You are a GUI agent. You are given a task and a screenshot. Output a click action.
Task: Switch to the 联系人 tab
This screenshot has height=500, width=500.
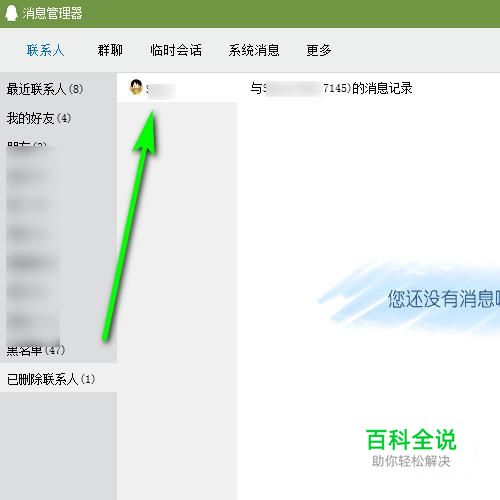pyautogui.click(x=45, y=50)
